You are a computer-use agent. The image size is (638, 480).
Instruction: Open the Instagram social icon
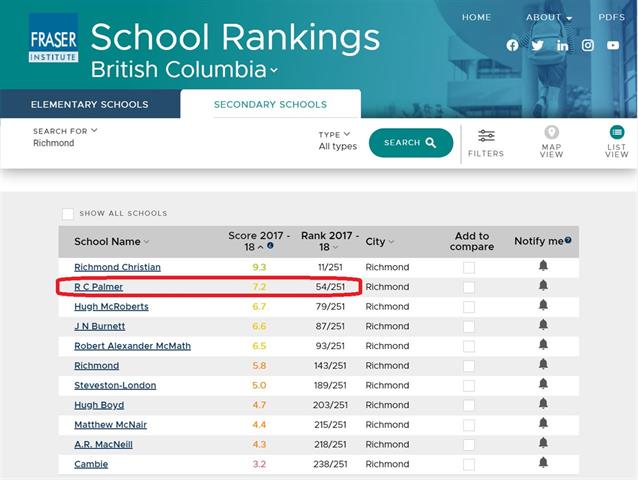coord(588,46)
